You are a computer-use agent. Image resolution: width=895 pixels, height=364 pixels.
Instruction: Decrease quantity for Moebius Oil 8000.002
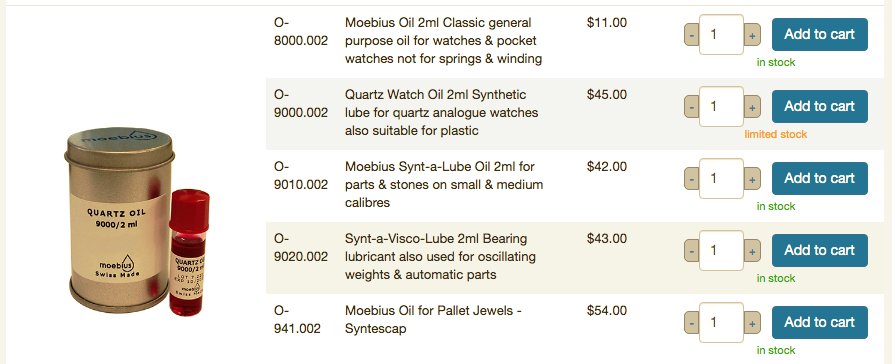[692, 35]
